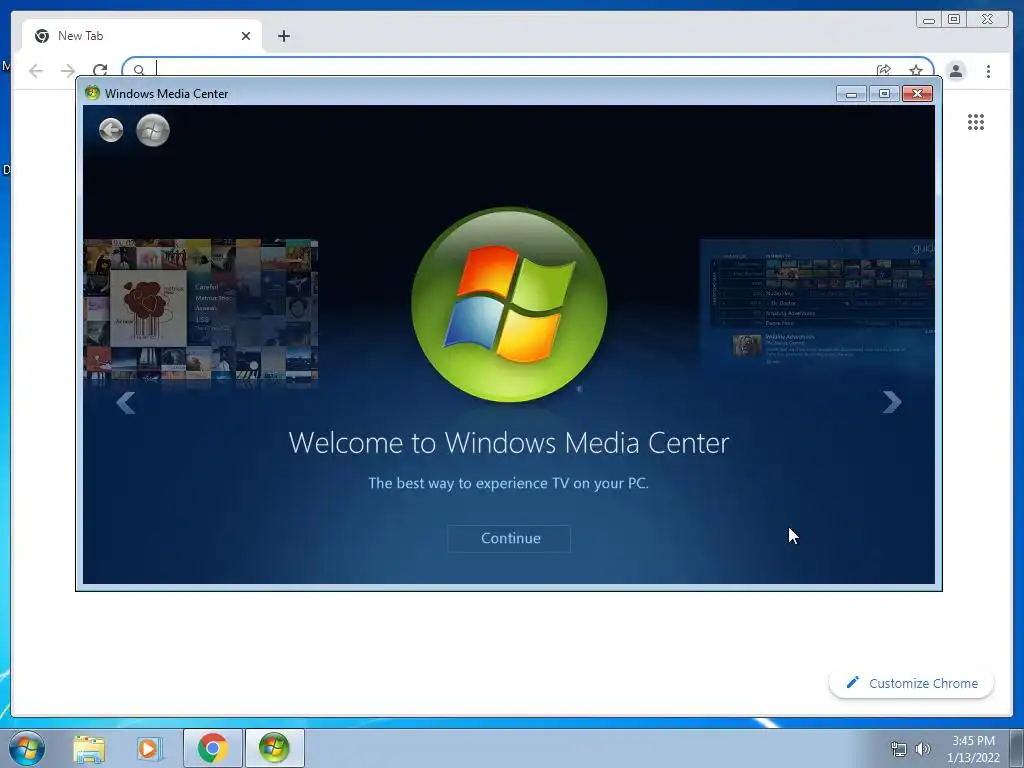Open Chrome's three-dot menu
Screen dimensions: 1024x768
[x=988, y=71]
